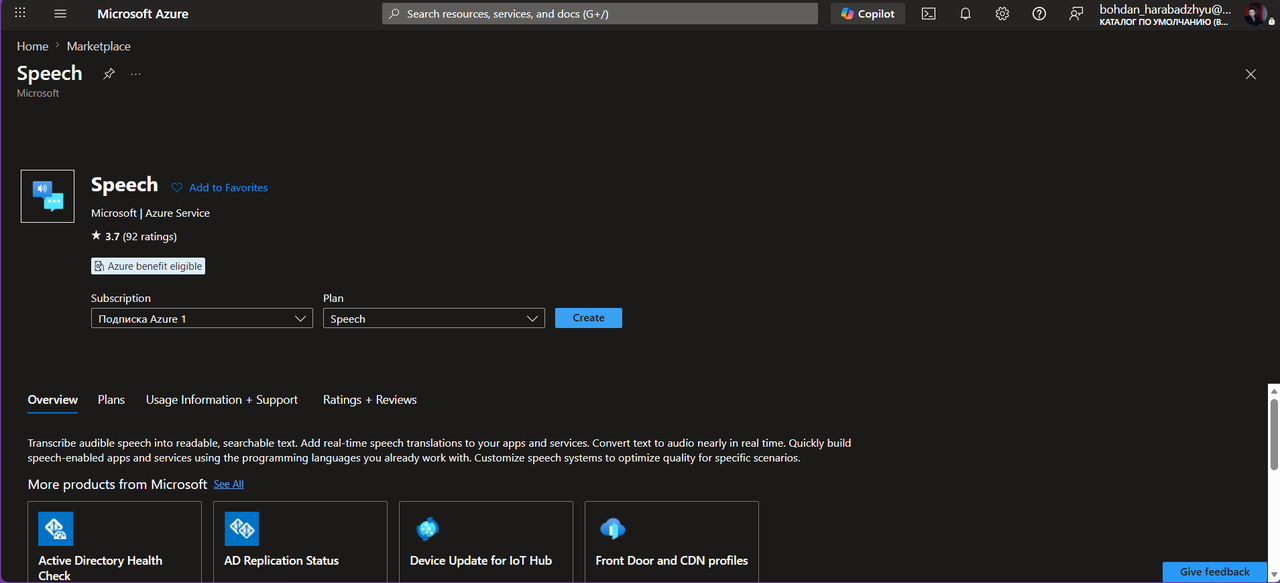Click the vertical scrollbar thumb
Image resolution: width=1280 pixels, height=583 pixels.
(1274, 433)
